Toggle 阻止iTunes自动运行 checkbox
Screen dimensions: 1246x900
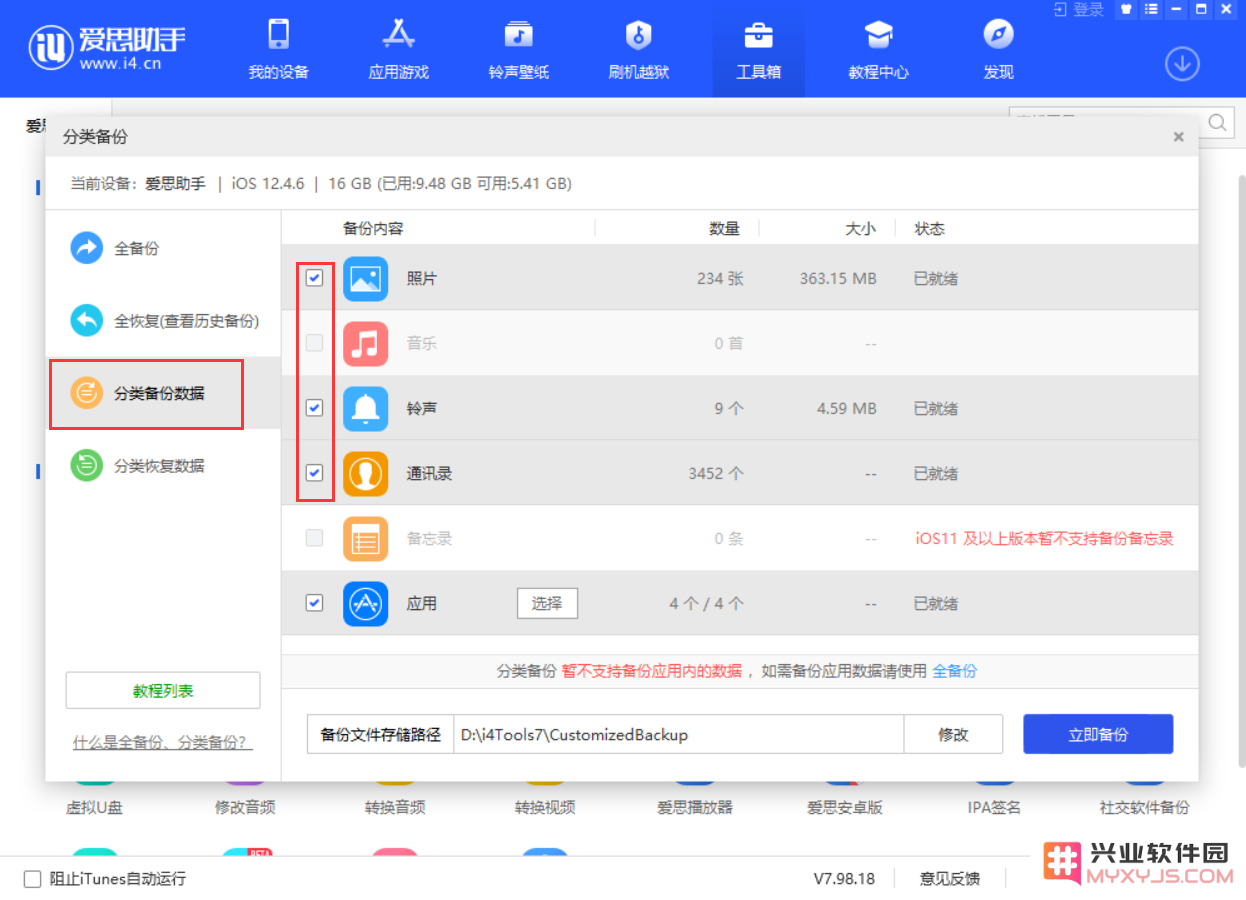[33, 879]
